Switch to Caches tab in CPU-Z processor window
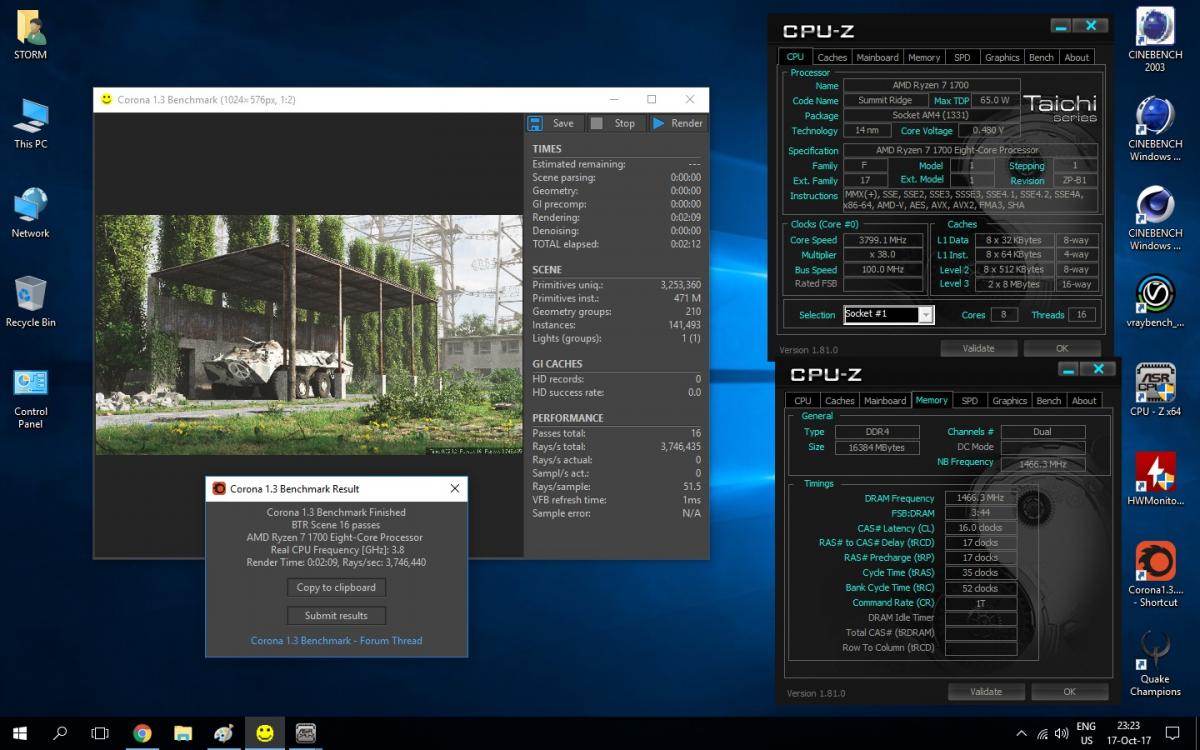1200x750 pixels. point(832,57)
